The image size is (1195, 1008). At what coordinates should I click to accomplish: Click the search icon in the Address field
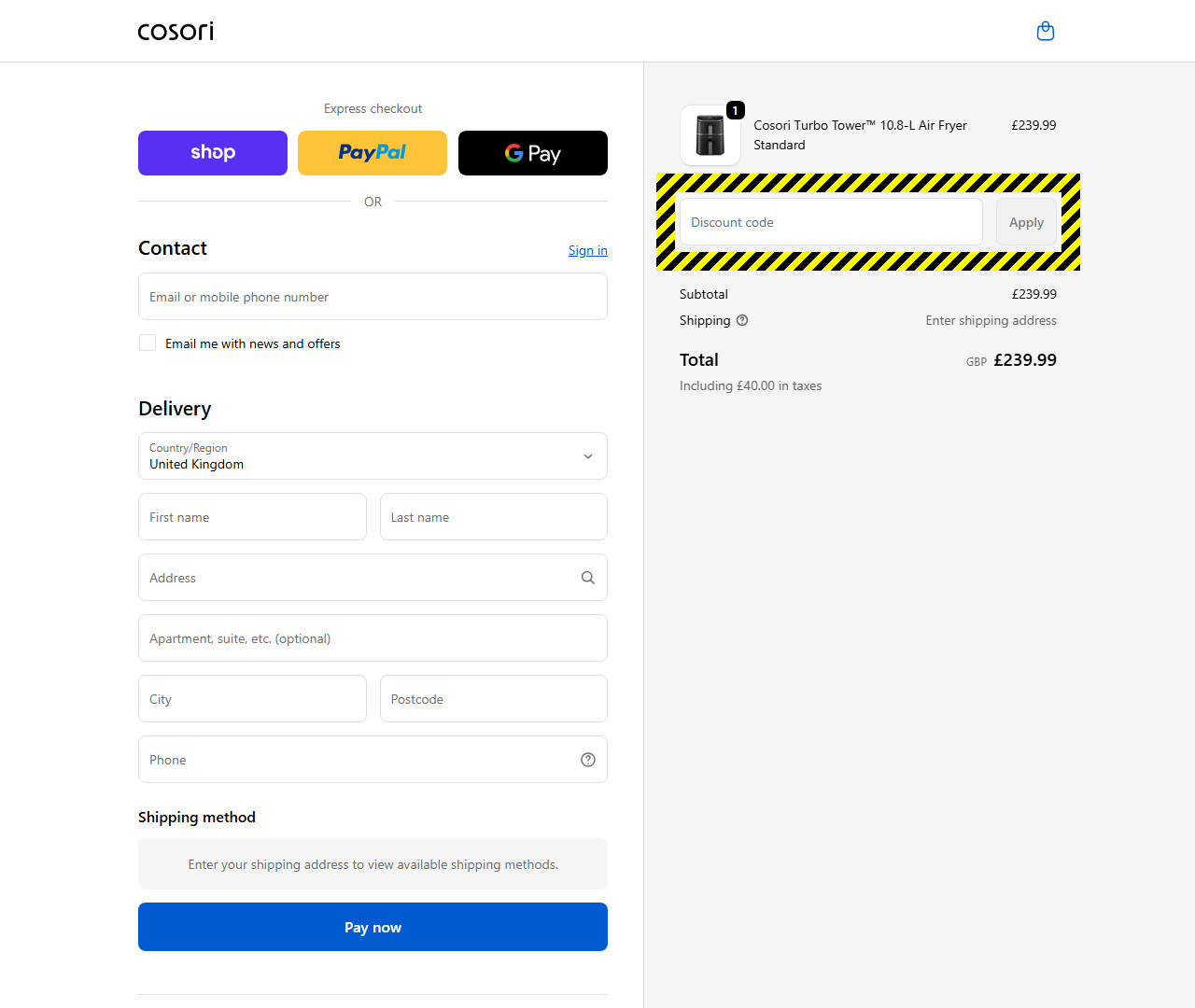587,577
